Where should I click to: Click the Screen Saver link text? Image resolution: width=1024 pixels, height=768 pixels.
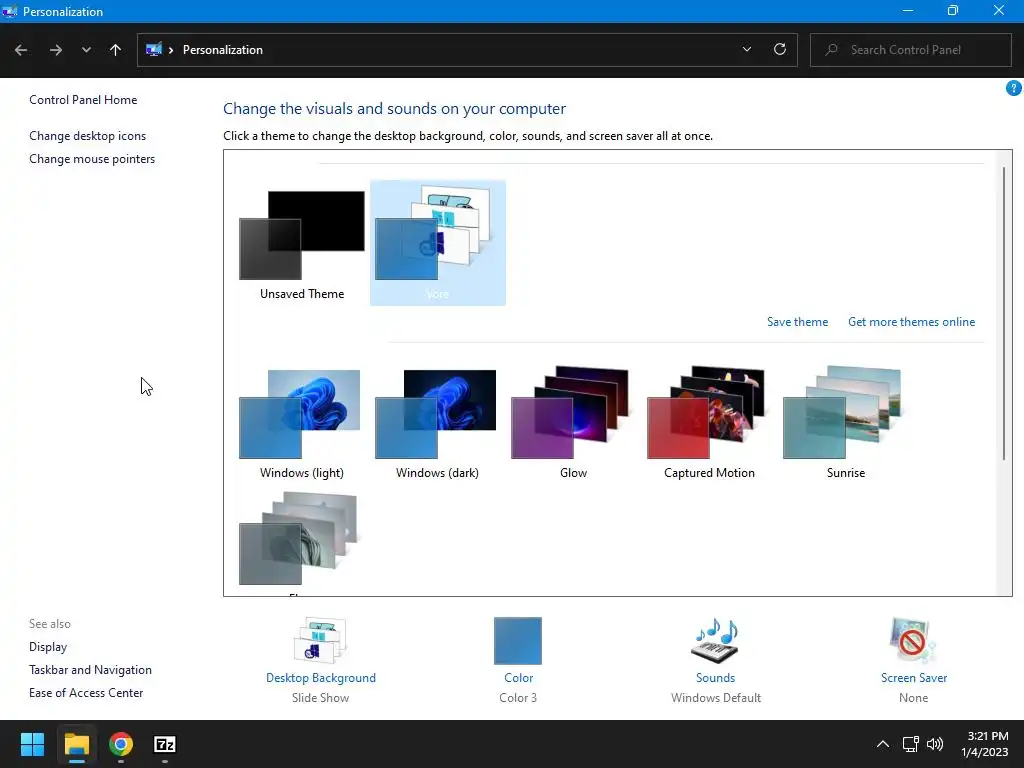tap(914, 678)
